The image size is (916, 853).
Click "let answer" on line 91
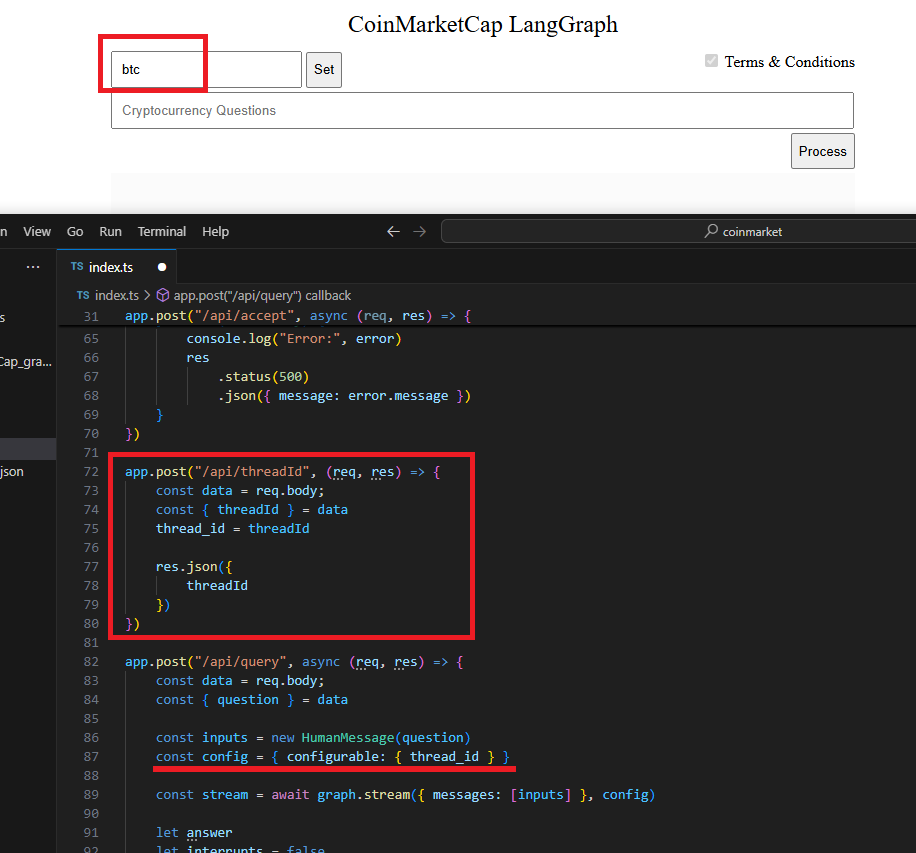click(194, 833)
